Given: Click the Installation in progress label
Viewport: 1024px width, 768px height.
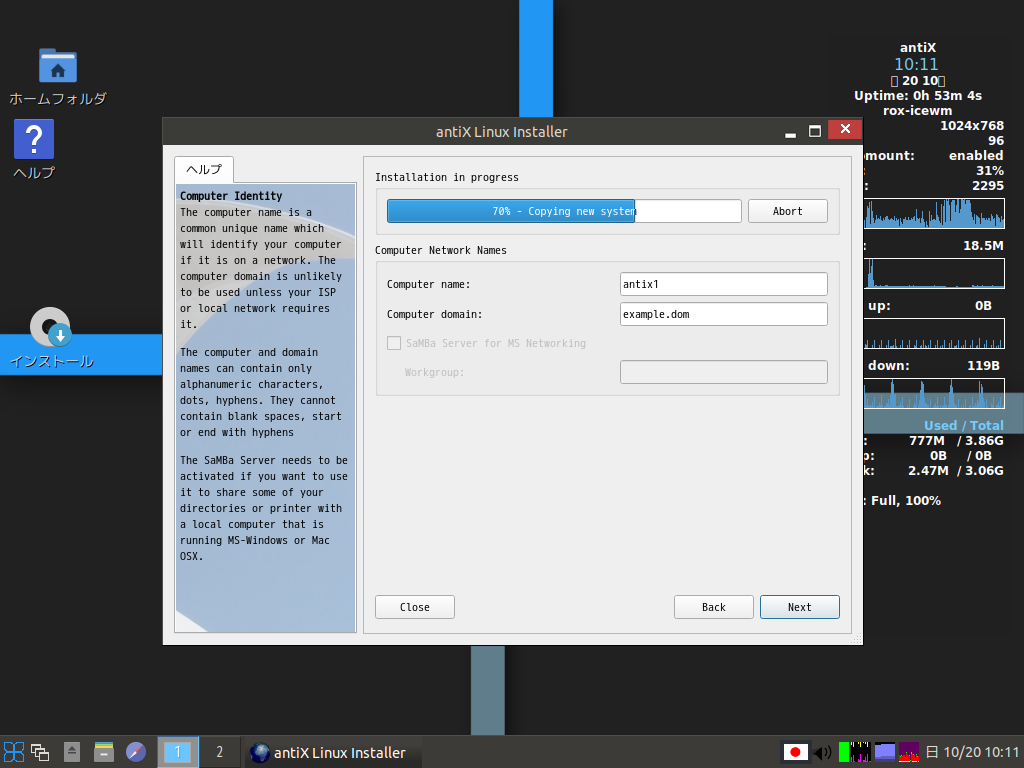Looking at the screenshot, I should pyautogui.click(x=447, y=177).
